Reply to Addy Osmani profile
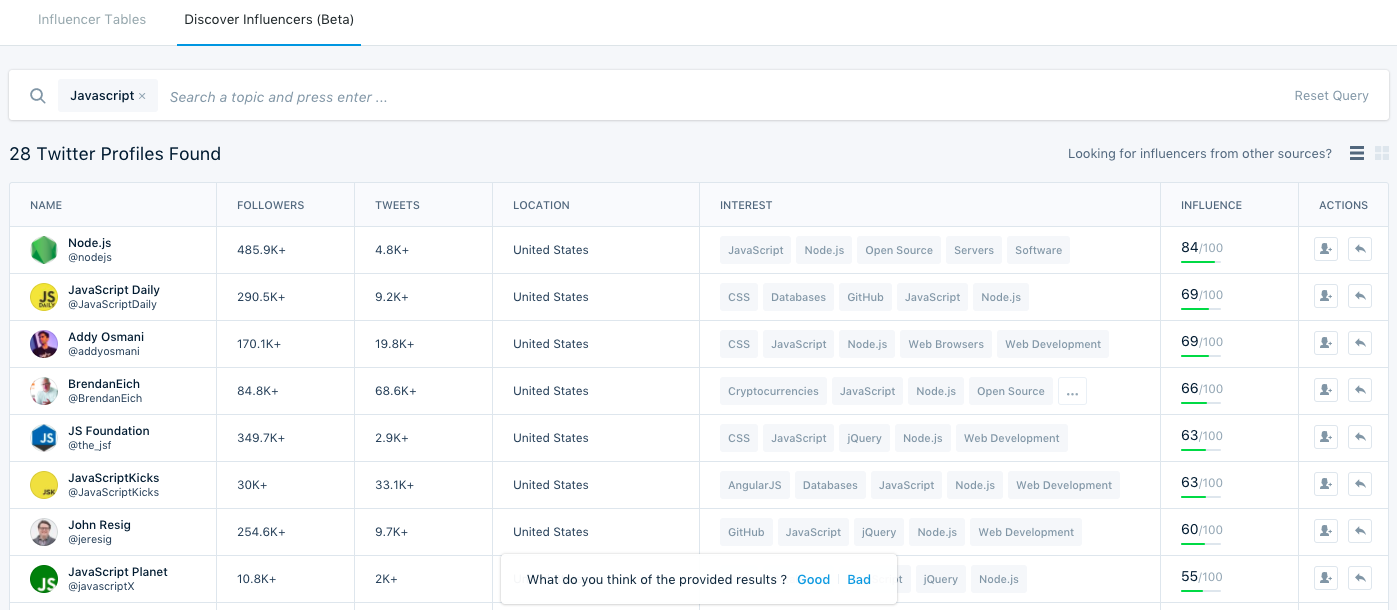The image size is (1397, 610). [1360, 343]
